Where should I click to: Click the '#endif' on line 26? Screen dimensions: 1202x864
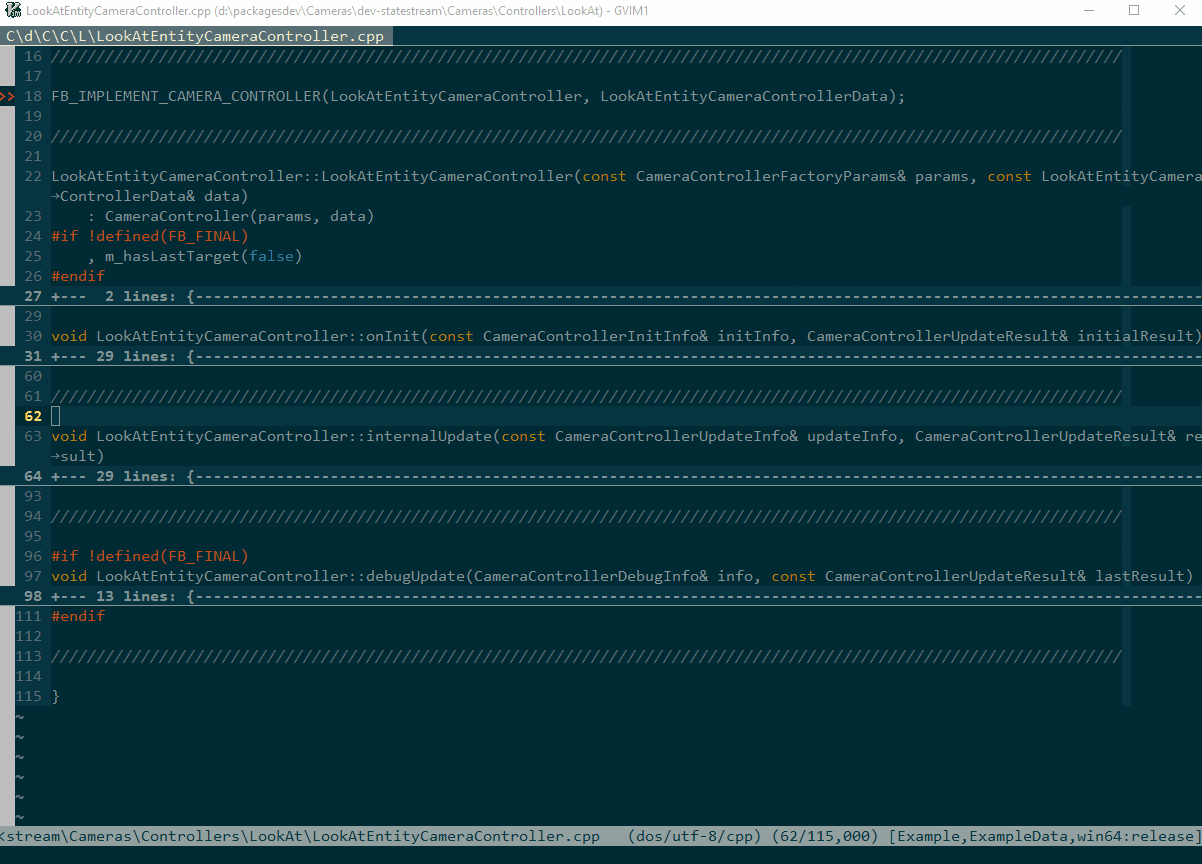click(x=78, y=276)
